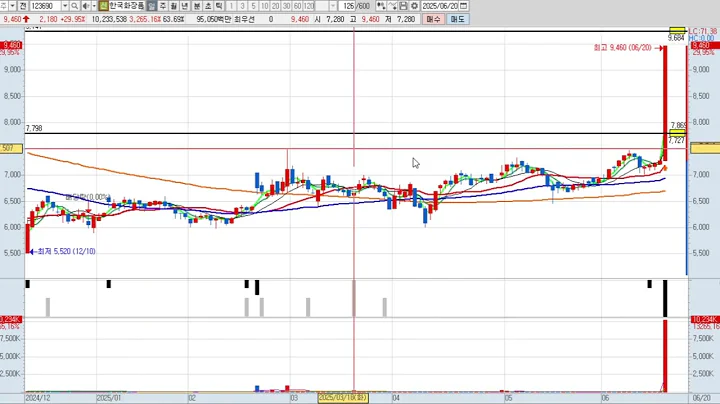Open the stock code 123690 history dropdown
720x404 pixels.
tap(65, 6)
